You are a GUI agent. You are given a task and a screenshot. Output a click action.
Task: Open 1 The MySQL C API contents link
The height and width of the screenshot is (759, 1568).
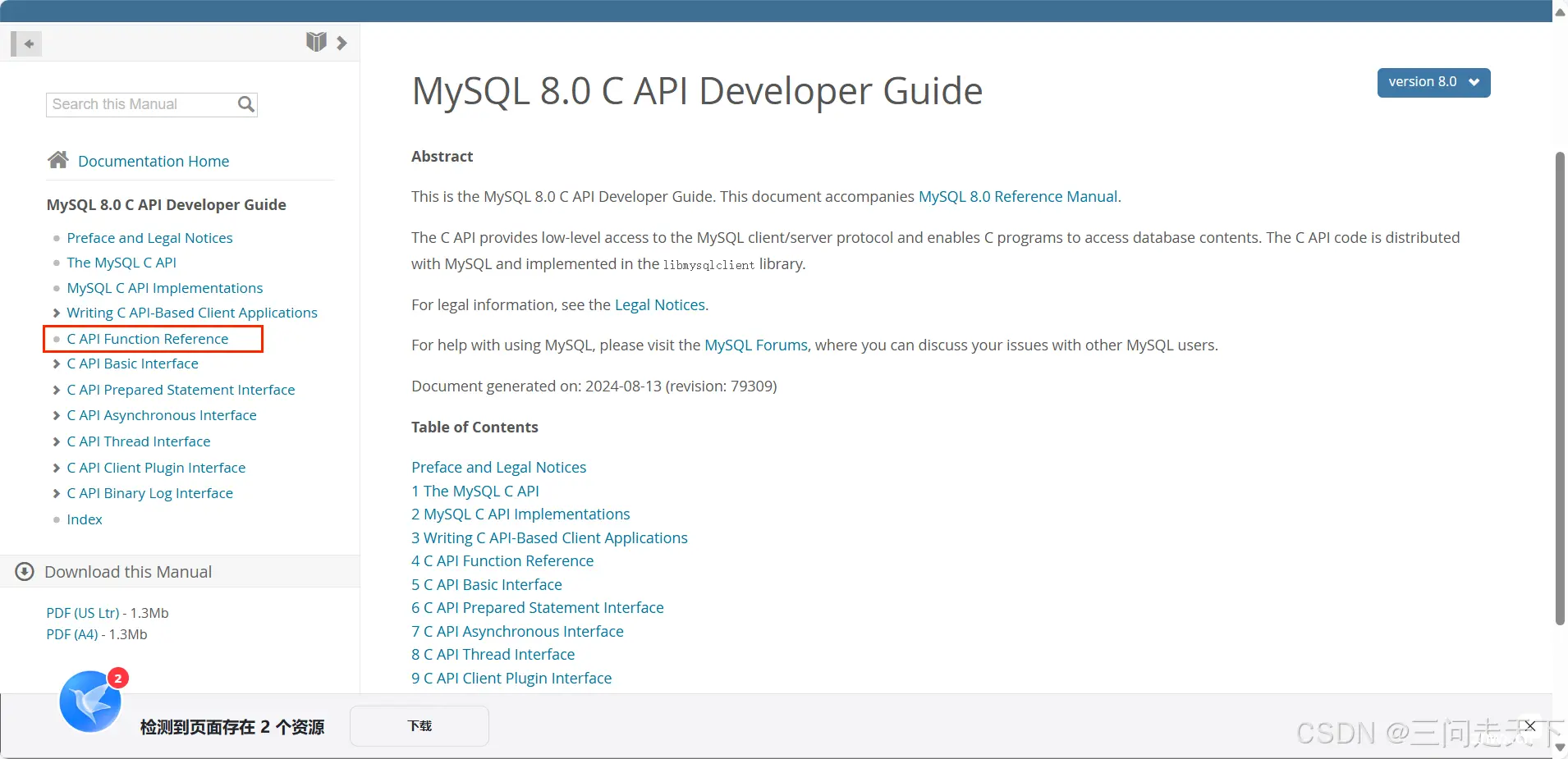(x=475, y=492)
